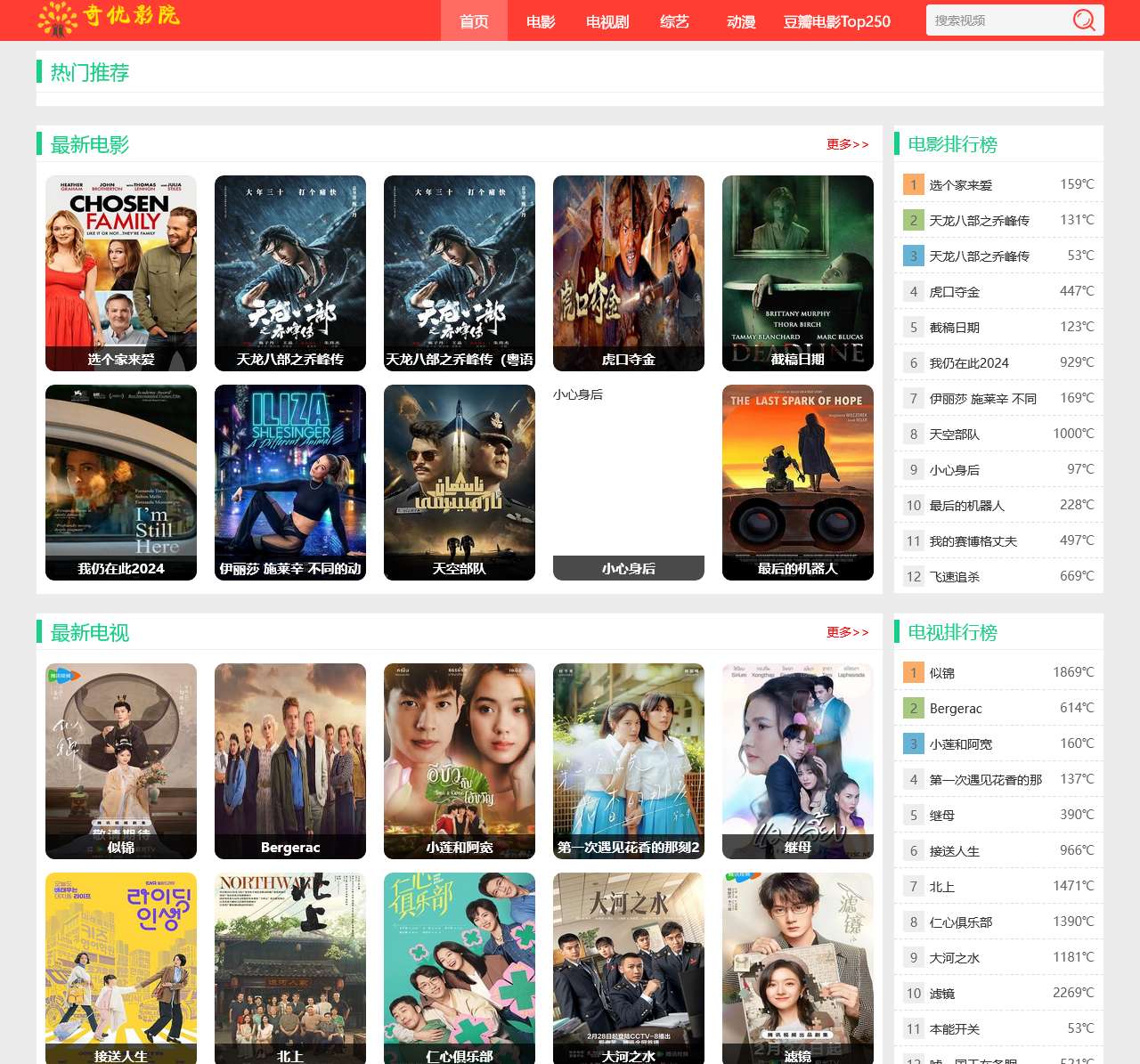Click the 电视排行榜 heading
Image resolution: width=1140 pixels, height=1064 pixels.
[952, 632]
